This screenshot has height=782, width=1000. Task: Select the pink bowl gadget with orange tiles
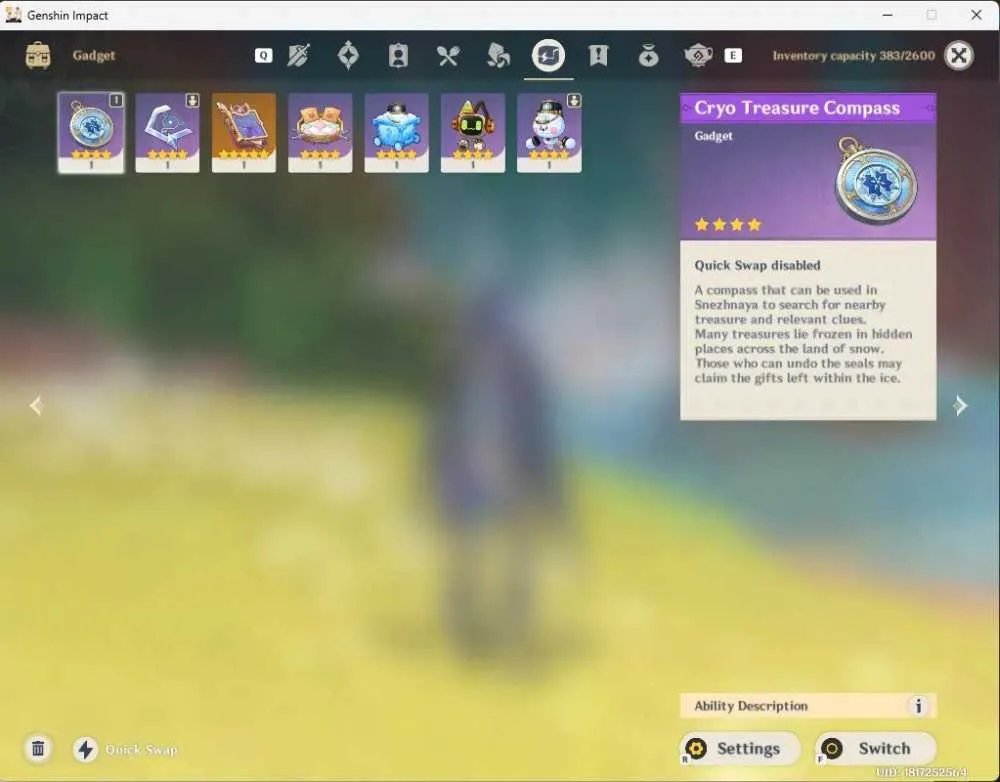320,133
